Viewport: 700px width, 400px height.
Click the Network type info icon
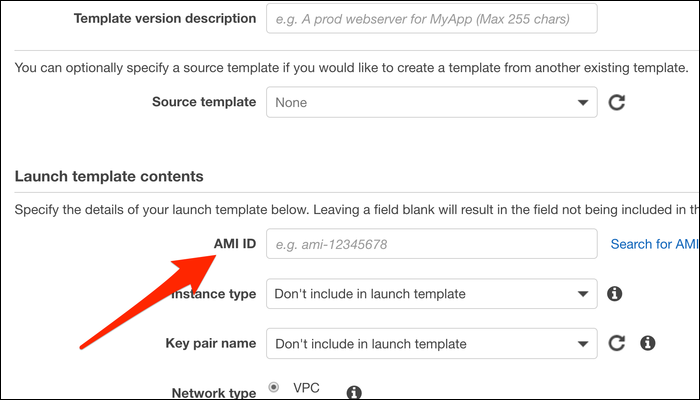353,393
